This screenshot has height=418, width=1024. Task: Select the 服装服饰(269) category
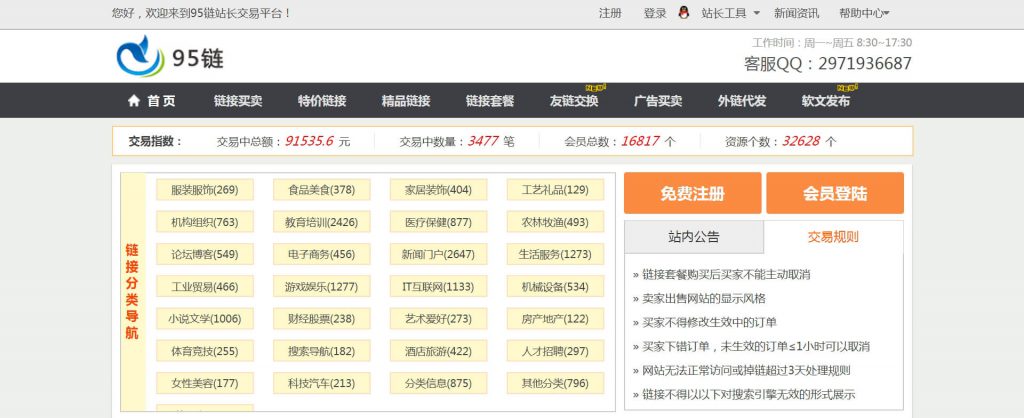coord(205,190)
